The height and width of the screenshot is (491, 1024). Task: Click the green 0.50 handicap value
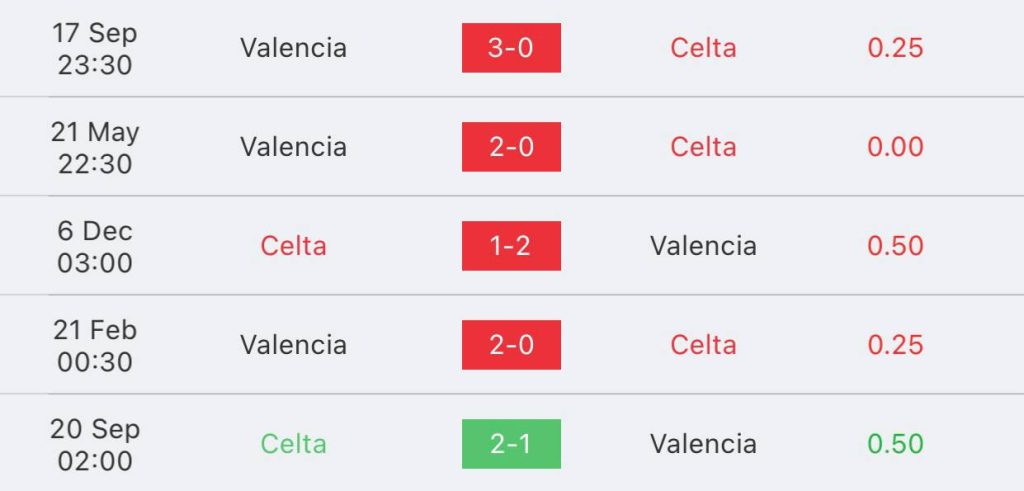pyautogui.click(x=895, y=444)
